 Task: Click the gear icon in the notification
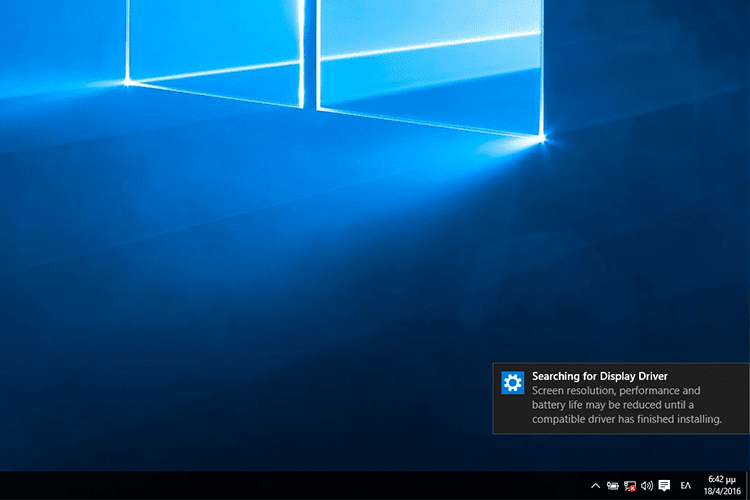[x=513, y=383]
